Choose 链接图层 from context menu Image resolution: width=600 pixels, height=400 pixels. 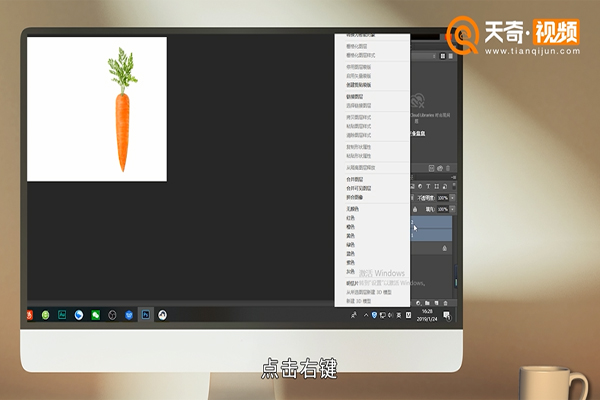click(x=355, y=97)
